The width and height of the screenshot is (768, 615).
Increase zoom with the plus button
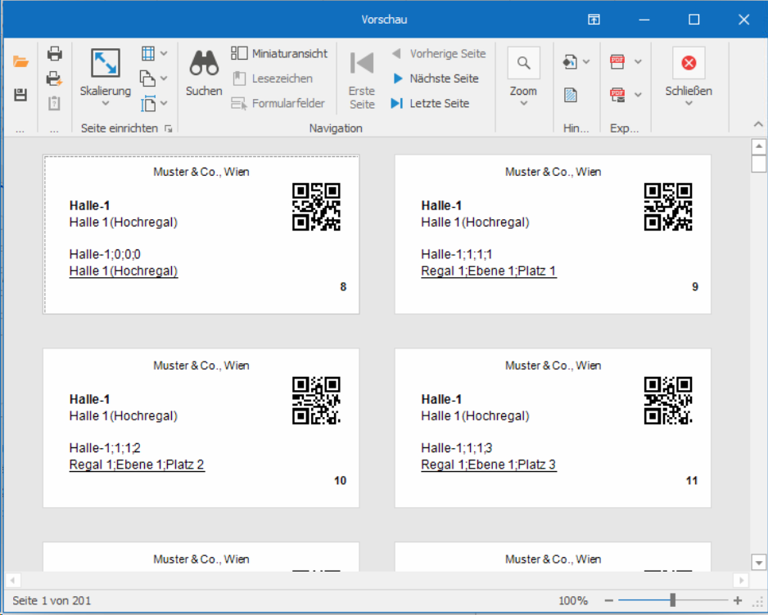click(738, 601)
